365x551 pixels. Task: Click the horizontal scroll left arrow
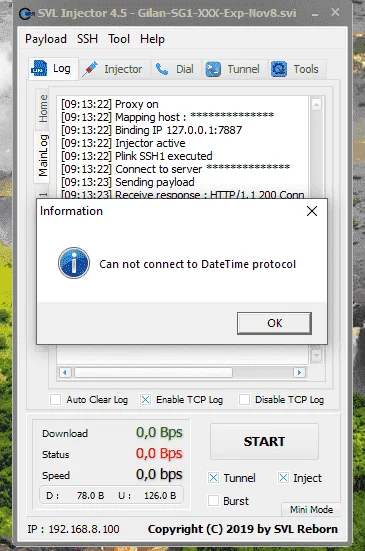click(65, 372)
